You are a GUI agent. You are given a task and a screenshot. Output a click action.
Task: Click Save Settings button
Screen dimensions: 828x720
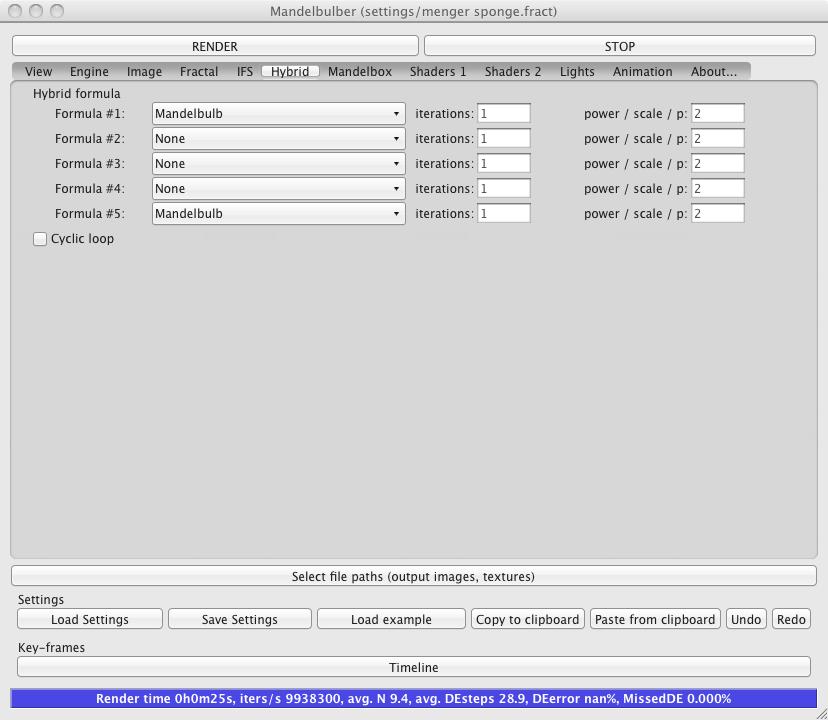240,619
